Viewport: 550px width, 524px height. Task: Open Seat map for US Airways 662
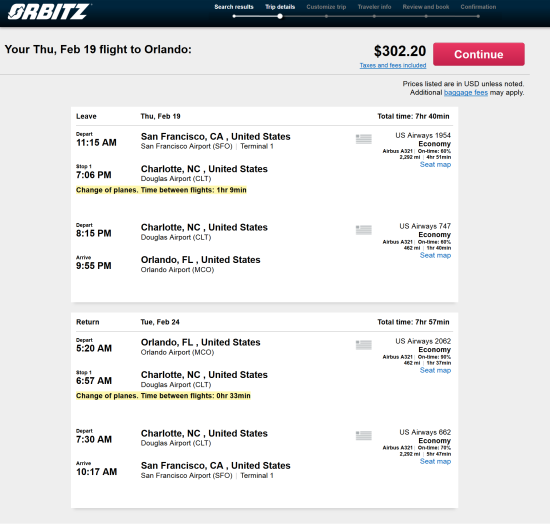(435, 461)
